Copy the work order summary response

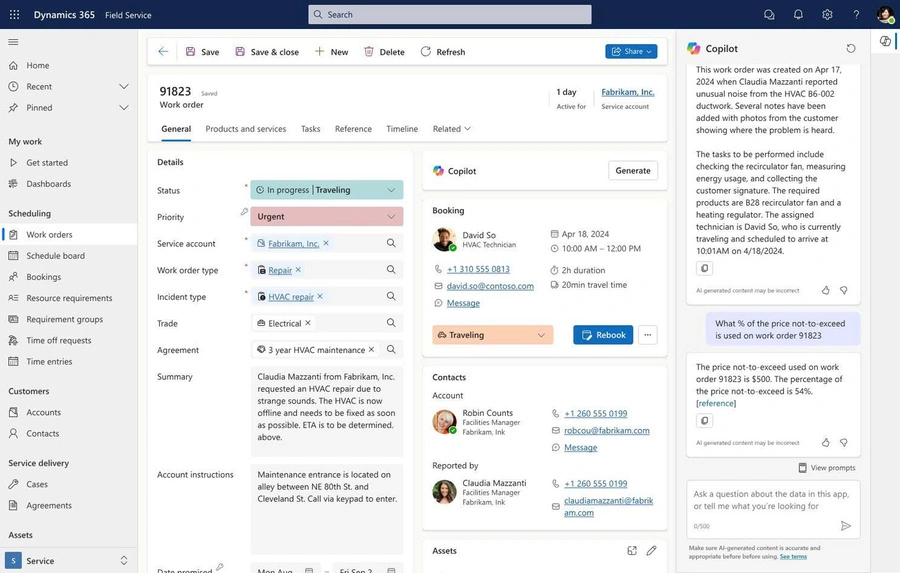click(x=704, y=268)
